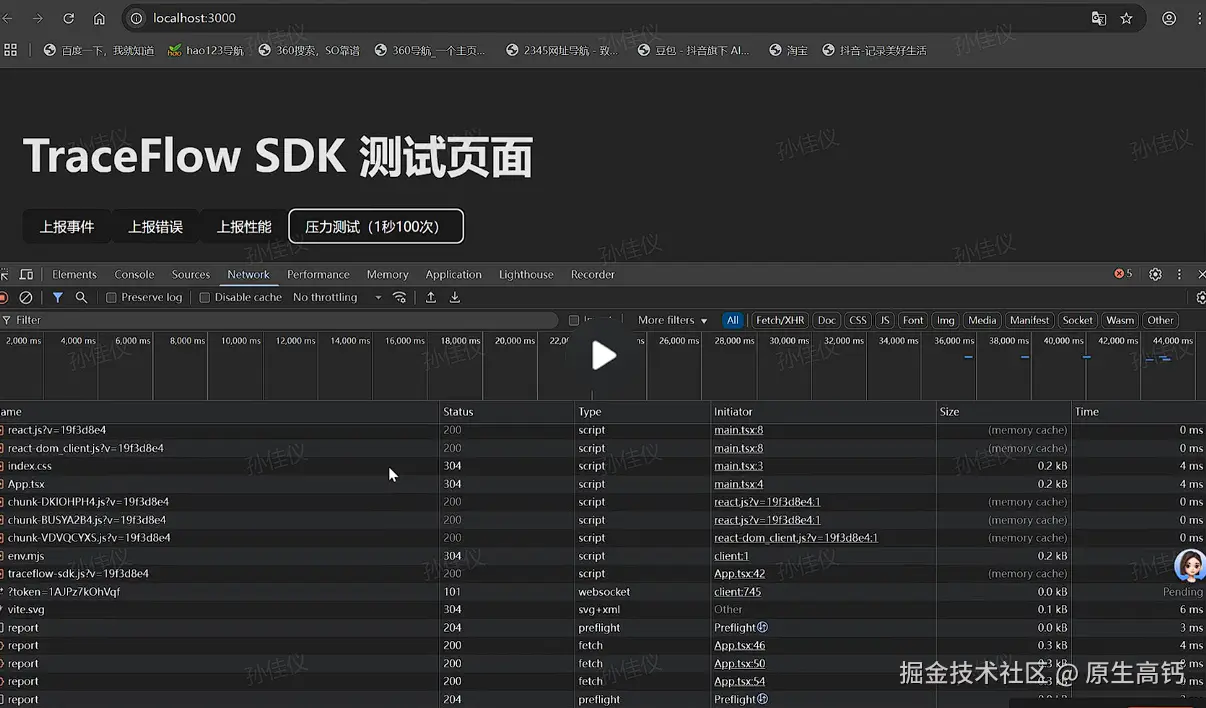The width and height of the screenshot is (1206, 708).
Task: Open the 淘宝 bookmark
Action: click(x=788, y=50)
